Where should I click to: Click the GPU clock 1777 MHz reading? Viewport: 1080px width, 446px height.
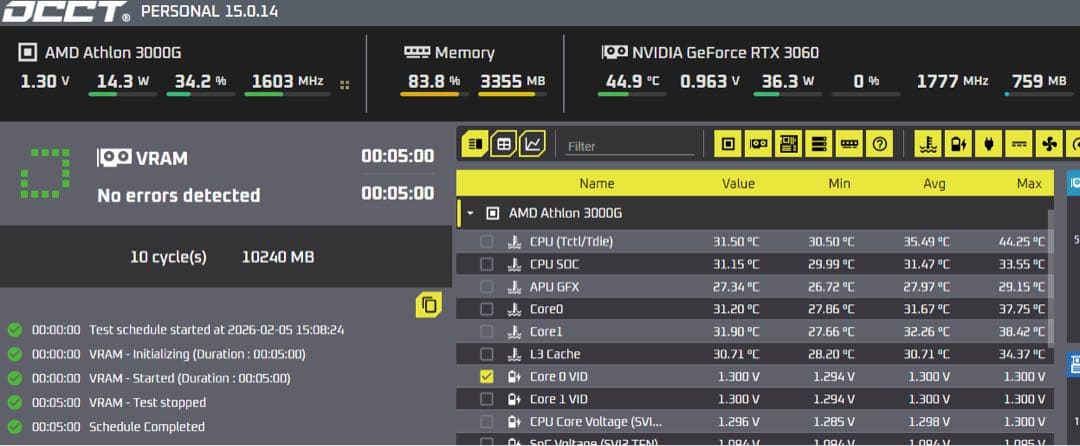click(953, 81)
